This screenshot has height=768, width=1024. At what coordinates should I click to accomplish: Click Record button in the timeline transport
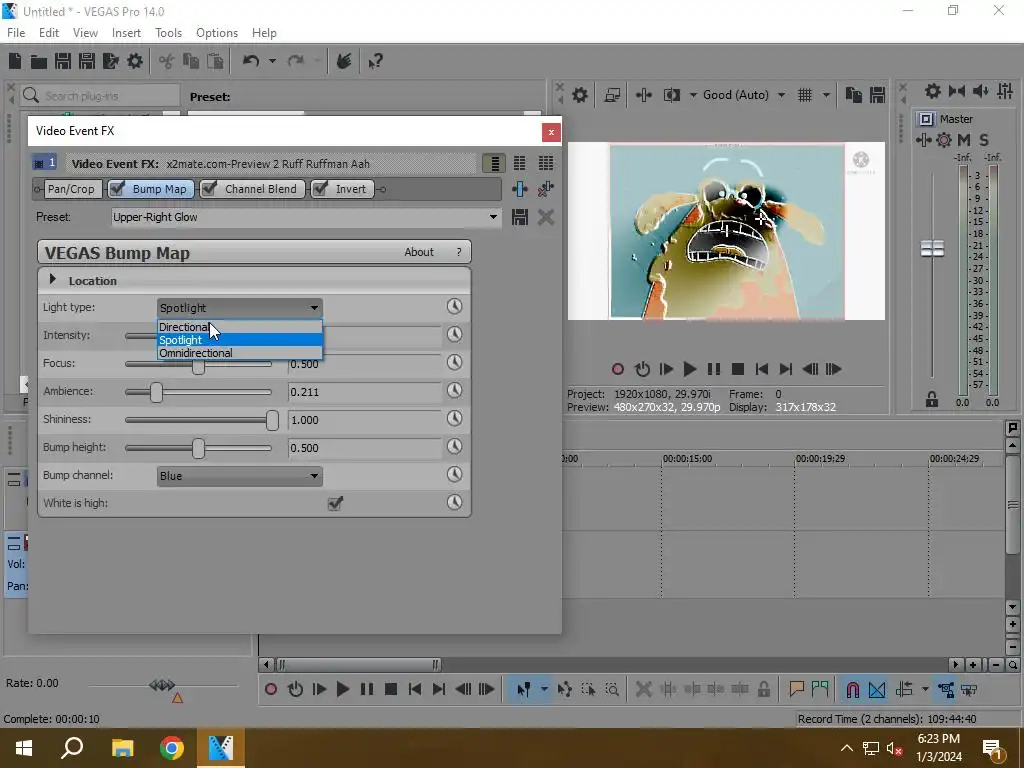(x=271, y=689)
